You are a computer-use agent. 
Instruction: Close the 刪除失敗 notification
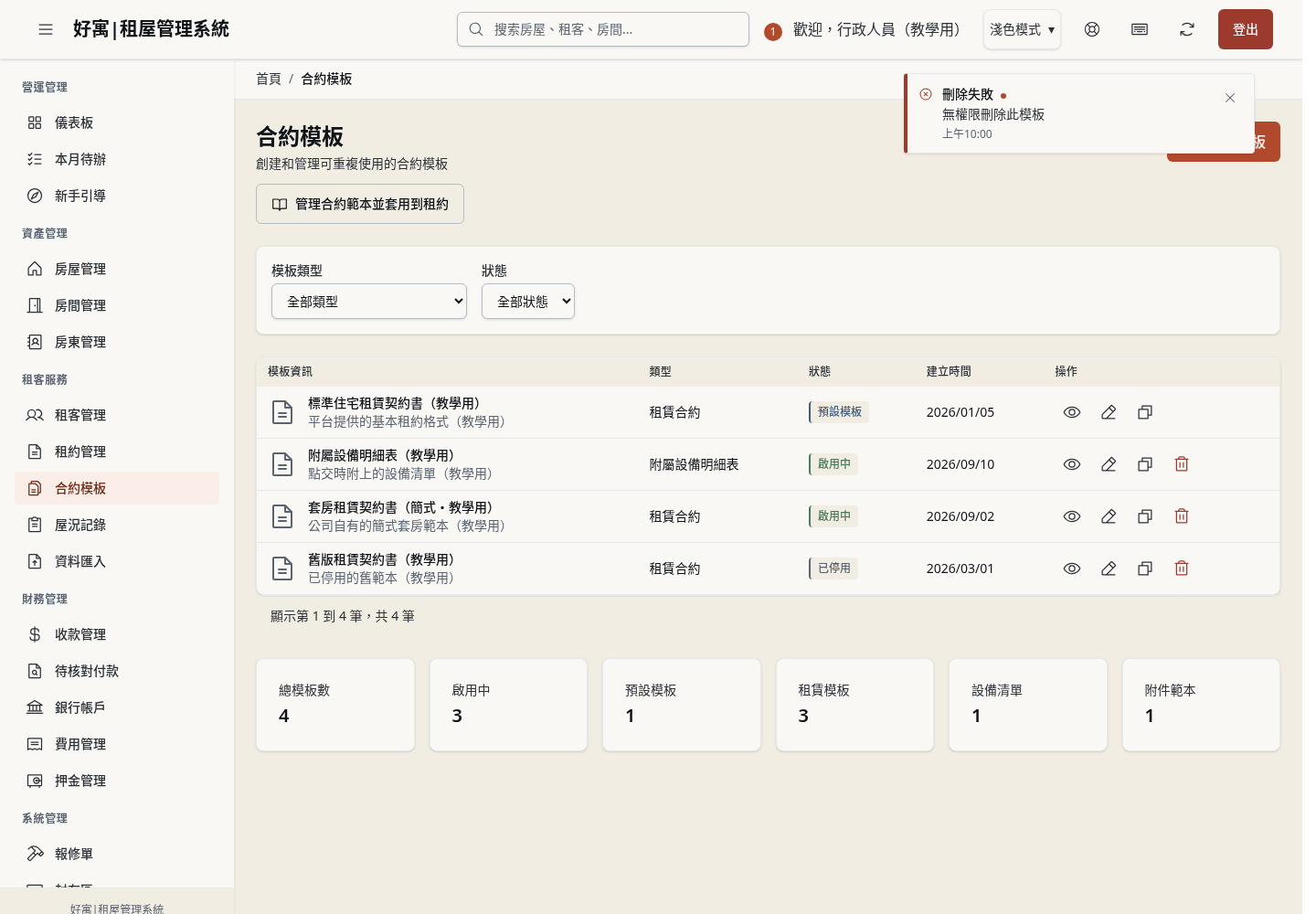[x=1230, y=98]
